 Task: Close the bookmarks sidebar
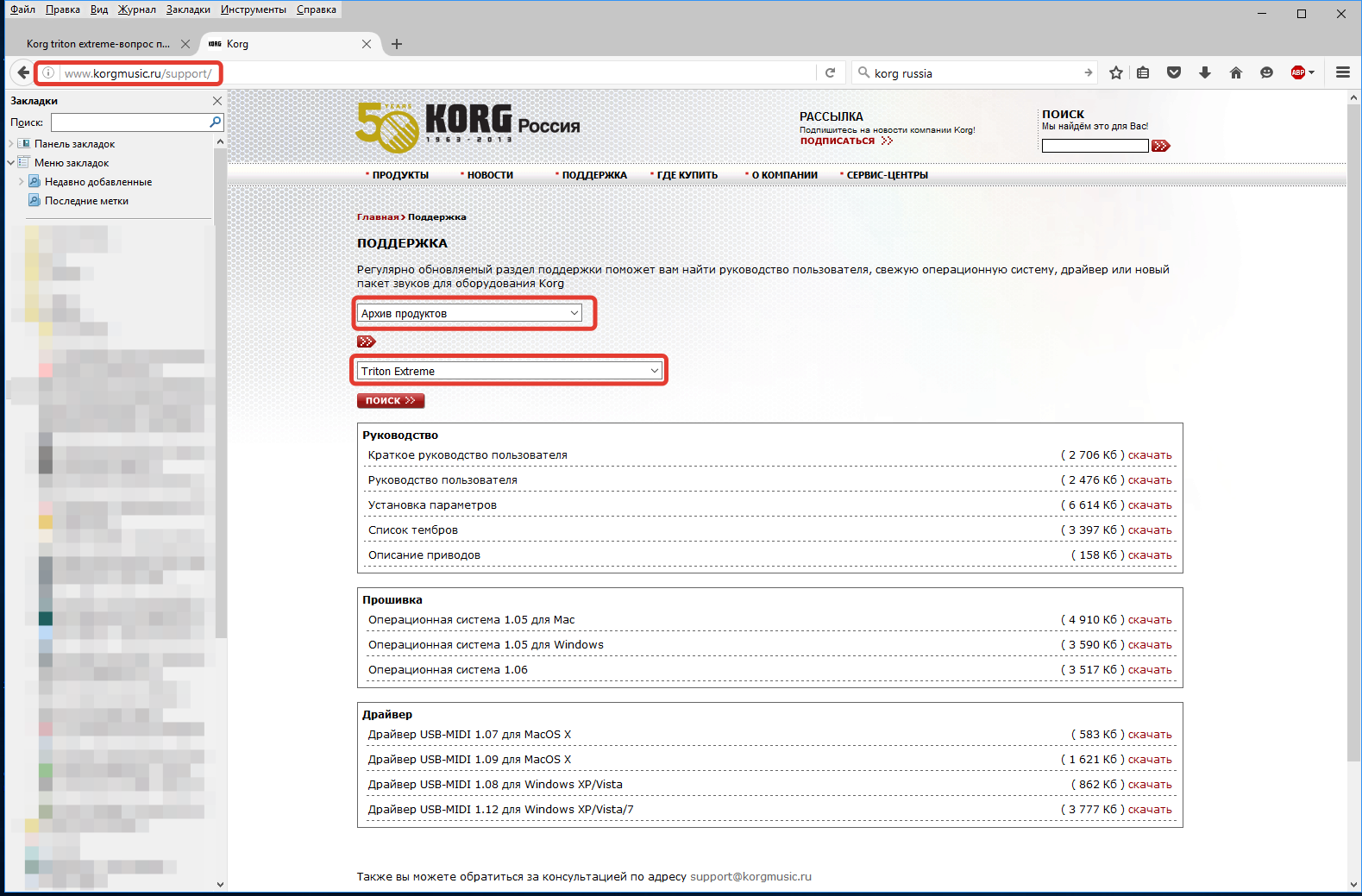point(217,101)
